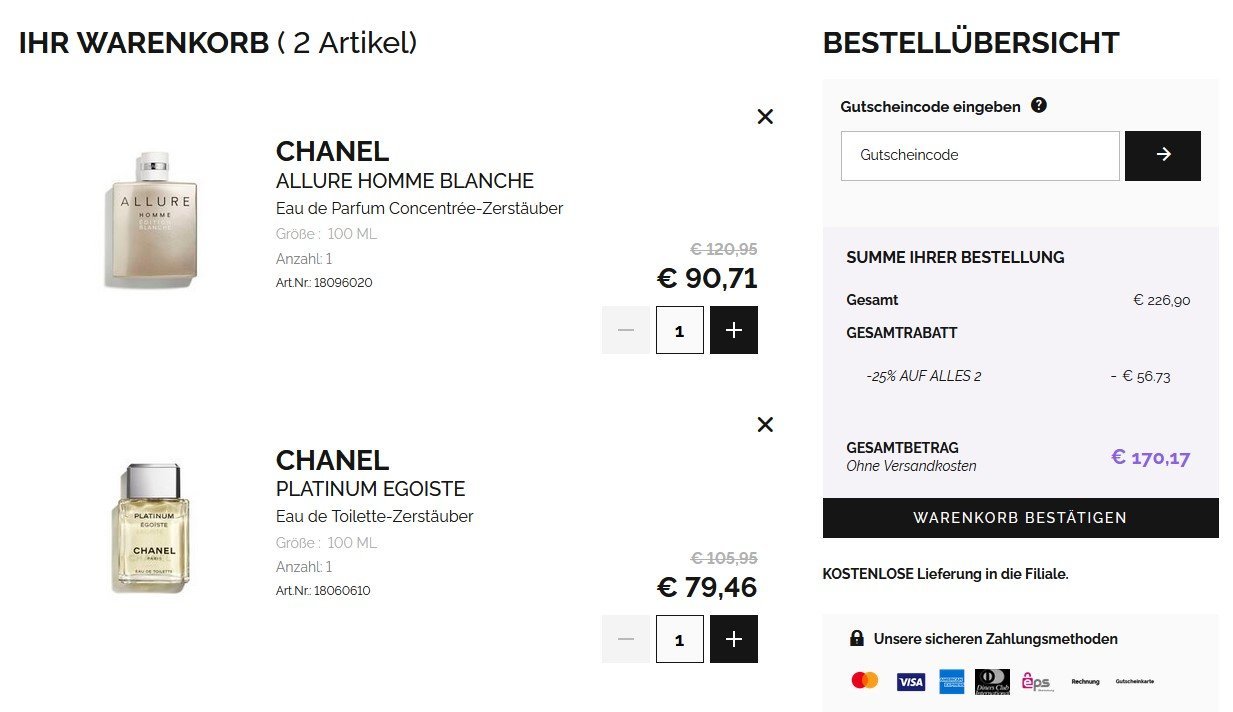The height and width of the screenshot is (712, 1233).
Task: Decrease Allure Homme Blanche quantity with minus
Action: click(626, 330)
